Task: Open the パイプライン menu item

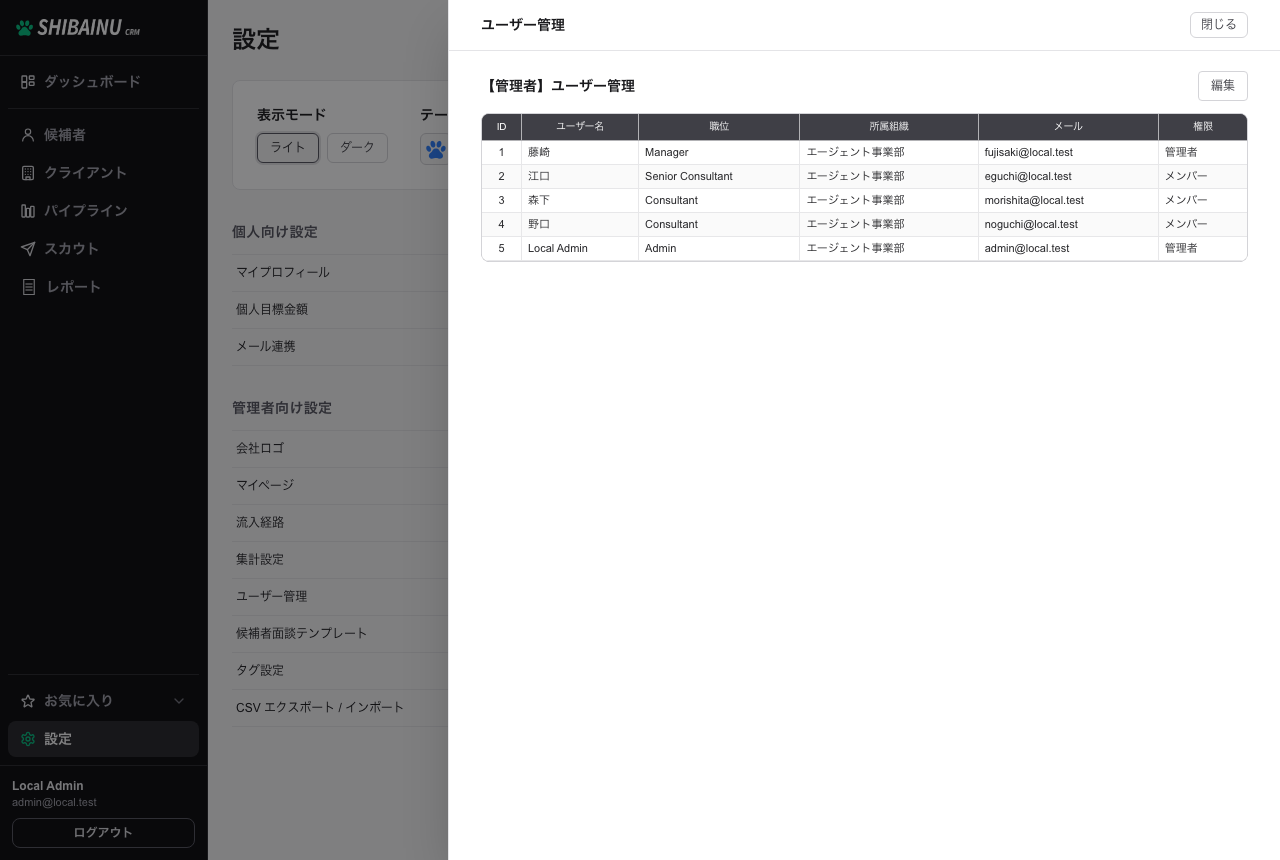Action: (104, 210)
